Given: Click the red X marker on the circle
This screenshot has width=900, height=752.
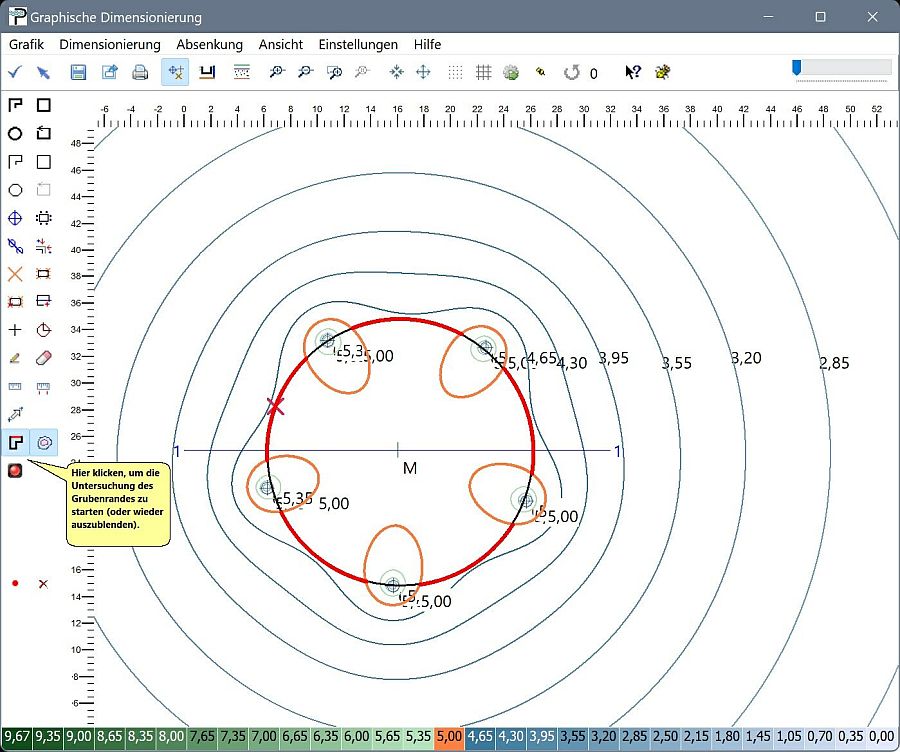Looking at the screenshot, I should pos(276,406).
